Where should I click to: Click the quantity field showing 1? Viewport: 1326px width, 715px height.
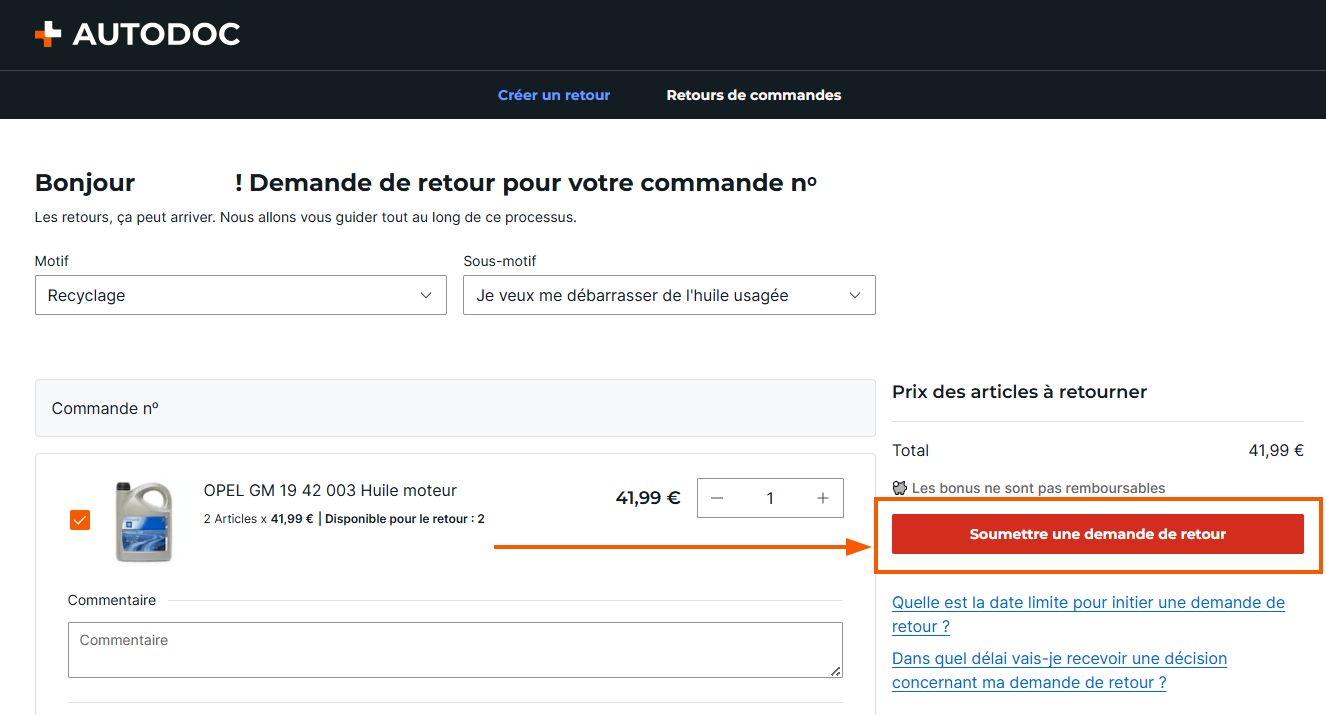click(770, 498)
